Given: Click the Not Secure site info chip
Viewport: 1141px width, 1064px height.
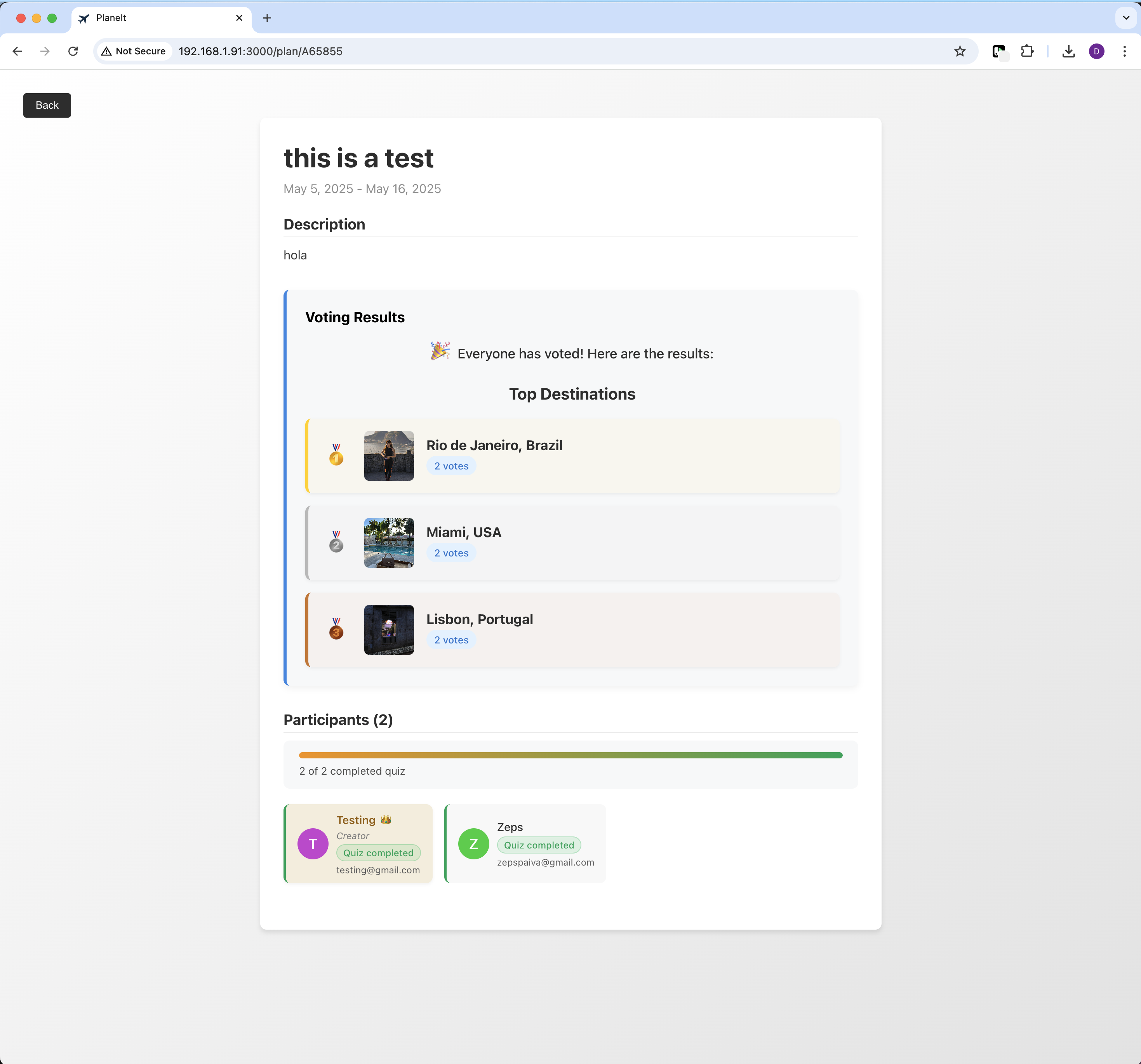Looking at the screenshot, I should coord(134,51).
